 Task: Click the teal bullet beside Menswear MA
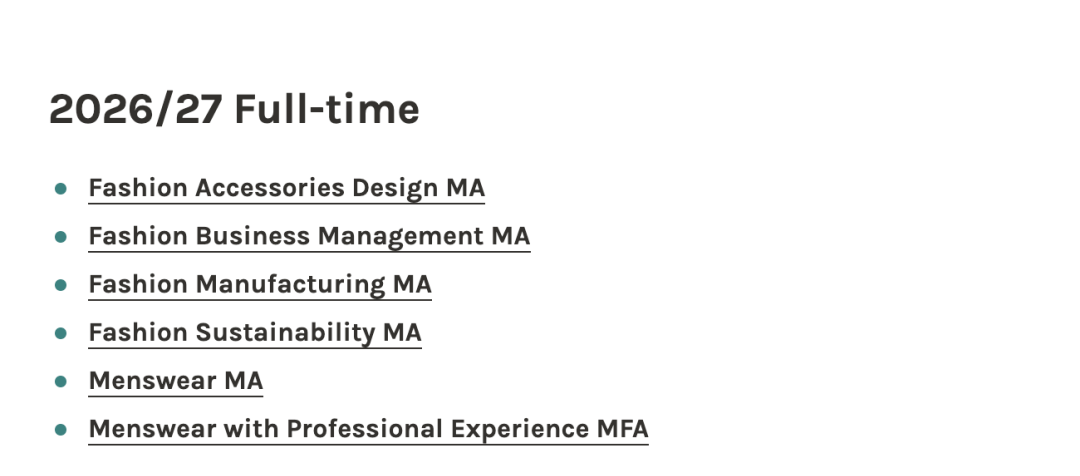point(61,381)
